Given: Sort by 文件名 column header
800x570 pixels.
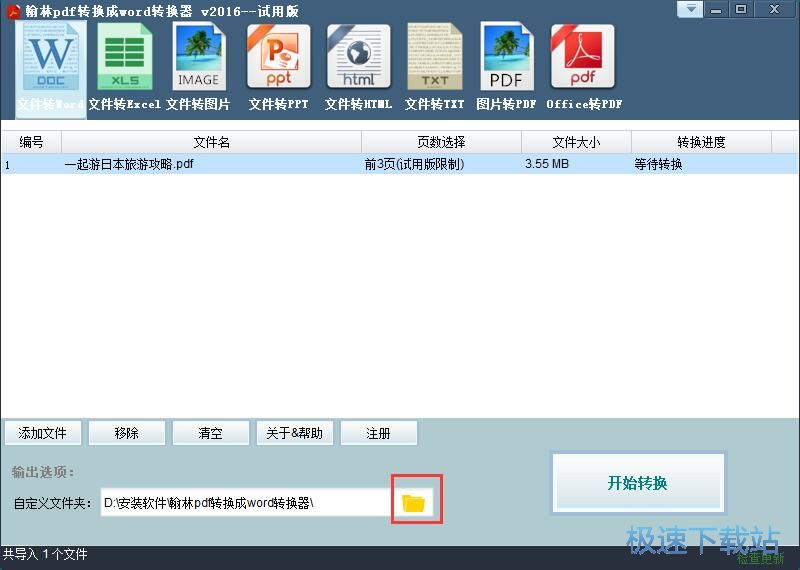Looking at the screenshot, I should pyautogui.click(x=211, y=142).
